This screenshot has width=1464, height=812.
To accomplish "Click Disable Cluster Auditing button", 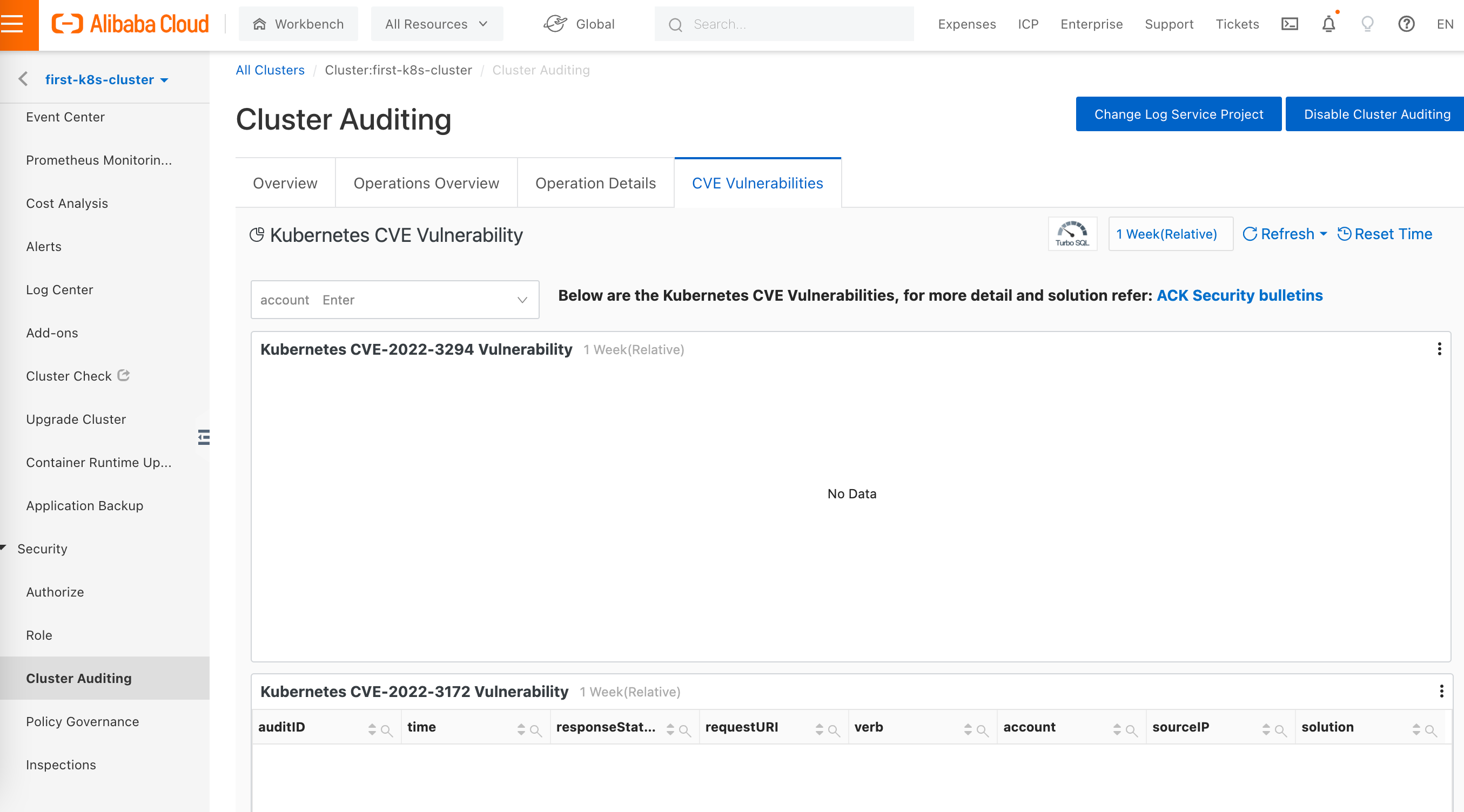I will pos(1376,114).
